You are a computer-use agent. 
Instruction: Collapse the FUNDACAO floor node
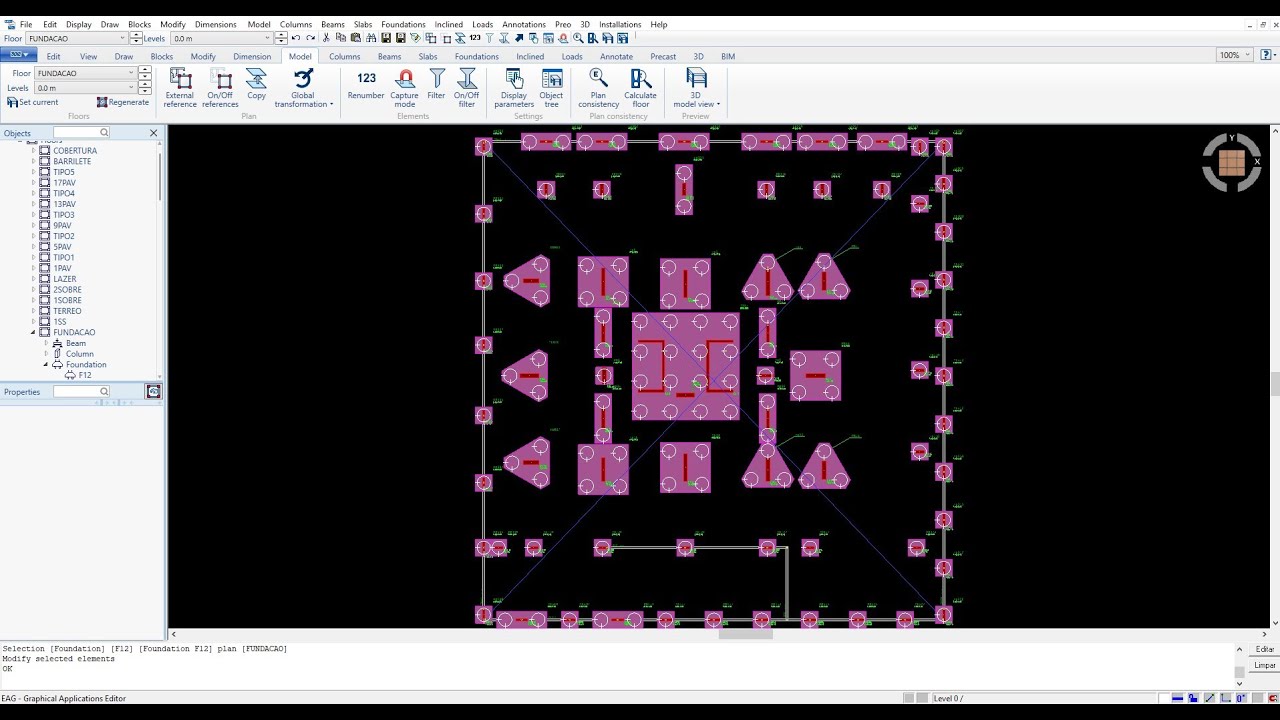click(34, 332)
